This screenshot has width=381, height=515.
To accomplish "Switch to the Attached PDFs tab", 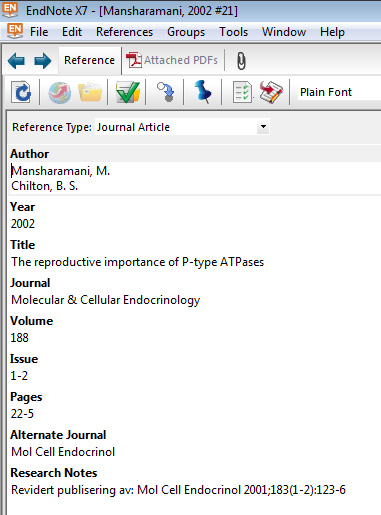I will 172,60.
